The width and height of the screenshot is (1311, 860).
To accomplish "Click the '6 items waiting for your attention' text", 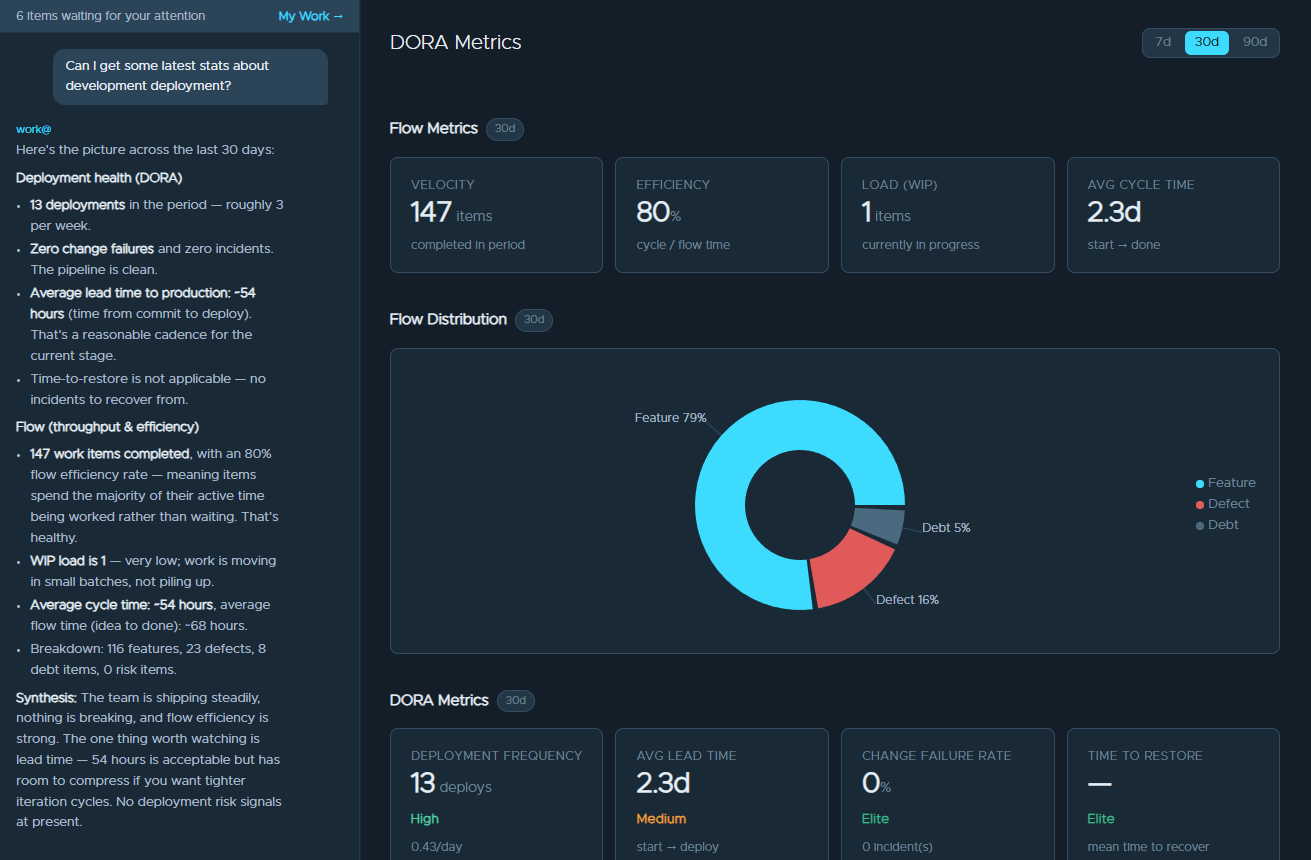I will [111, 16].
